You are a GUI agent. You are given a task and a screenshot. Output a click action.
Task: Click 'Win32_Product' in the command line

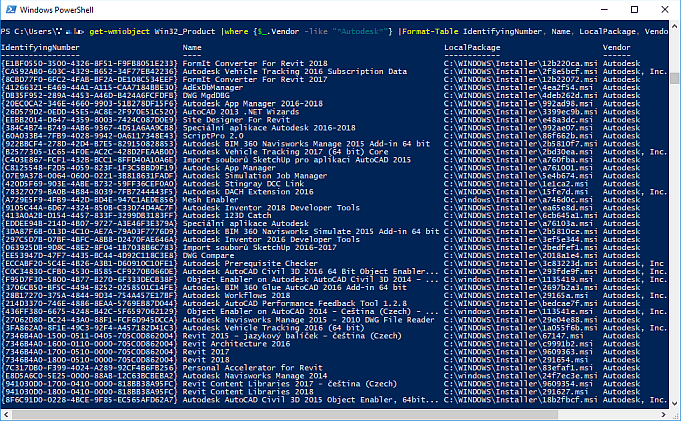(x=185, y=31)
